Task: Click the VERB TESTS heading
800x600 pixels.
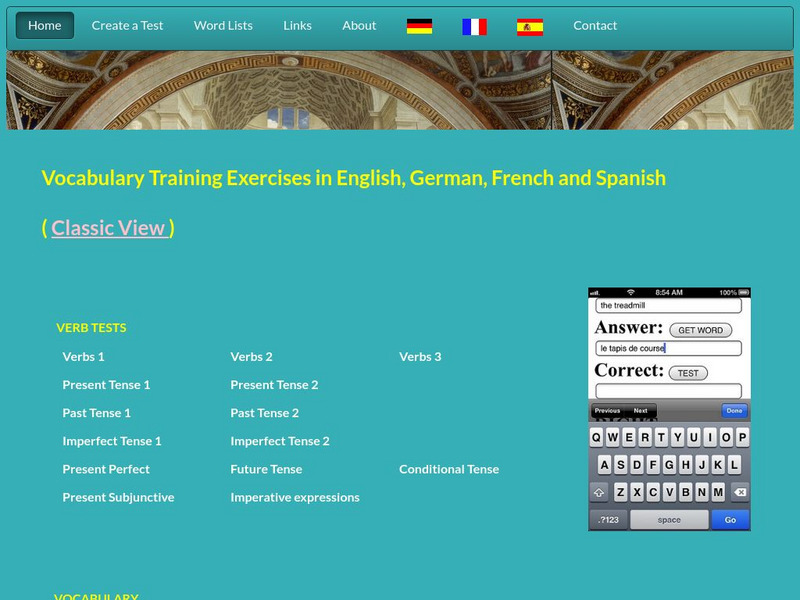Action: tap(91, 328)
